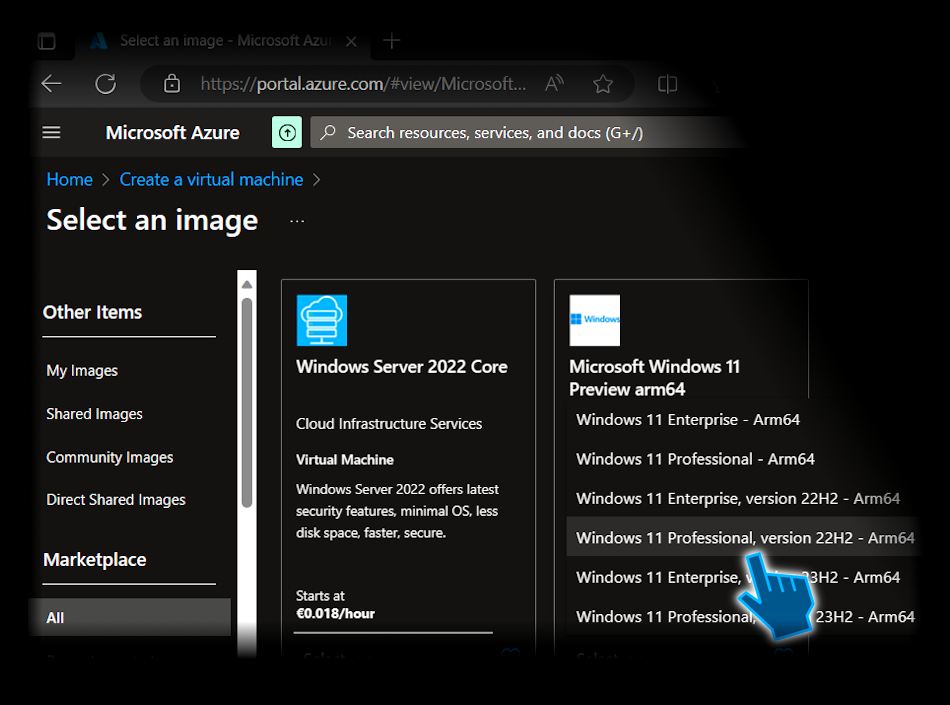950x705 pixels.
Task: Open Microsoft Windows 11 Preview arm64 title
Action: [x=654, y=378]
